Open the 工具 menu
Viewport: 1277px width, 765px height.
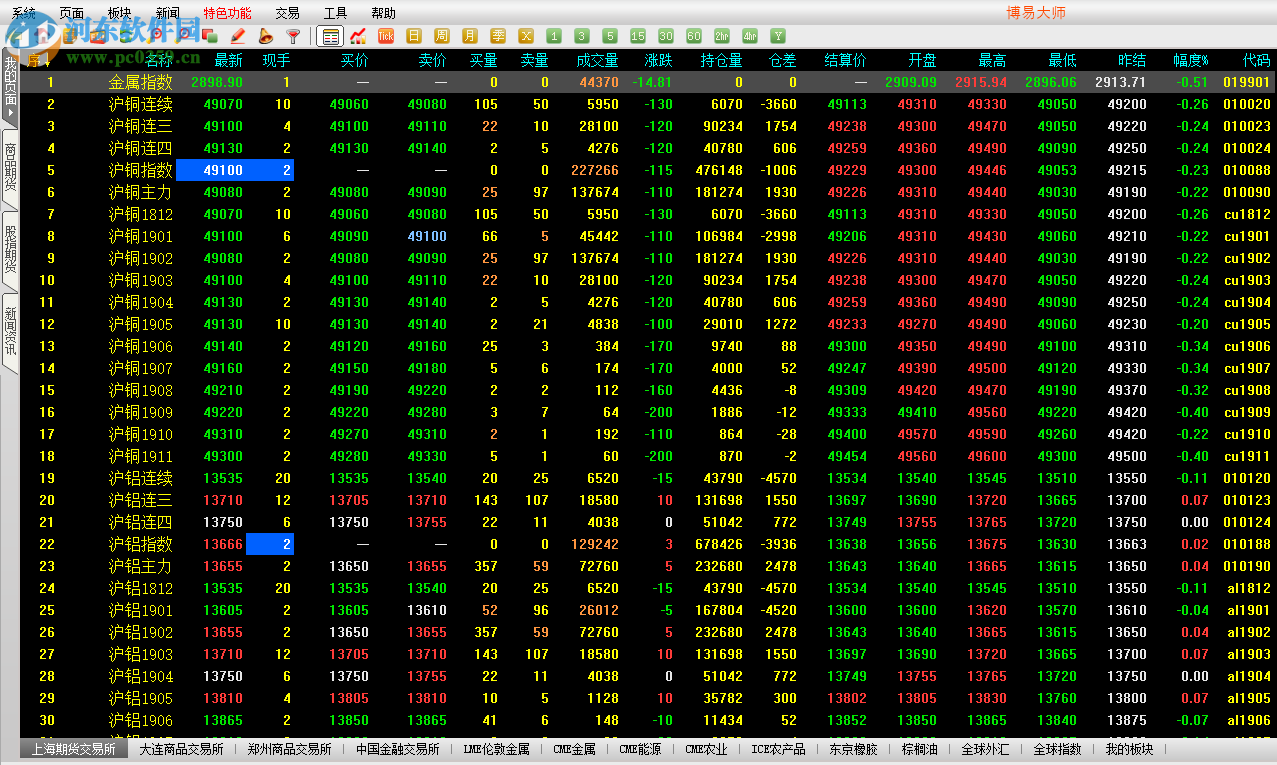click(336, 13)
